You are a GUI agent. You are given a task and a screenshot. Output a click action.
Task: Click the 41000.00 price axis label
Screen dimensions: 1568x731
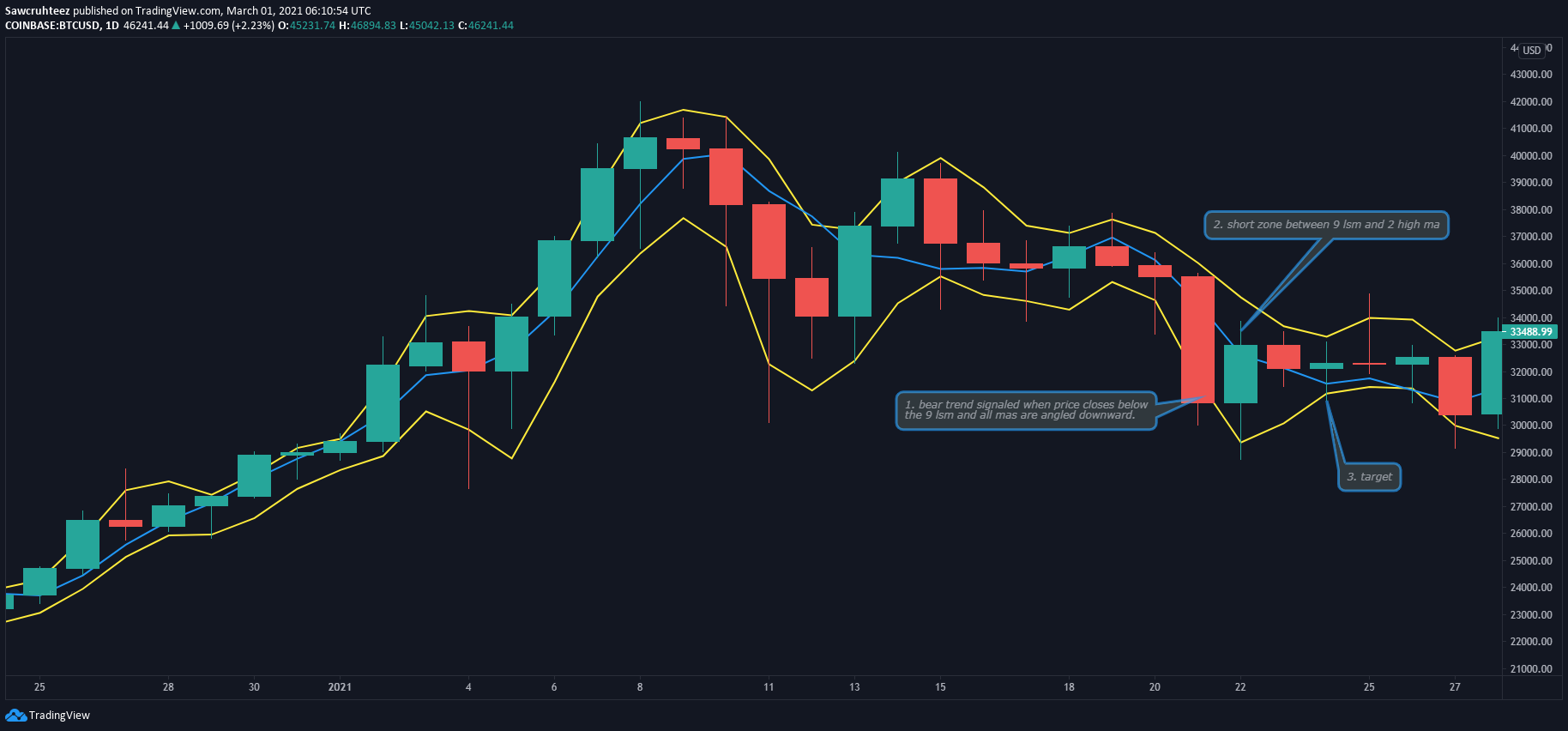click(x=1531, y=129)
